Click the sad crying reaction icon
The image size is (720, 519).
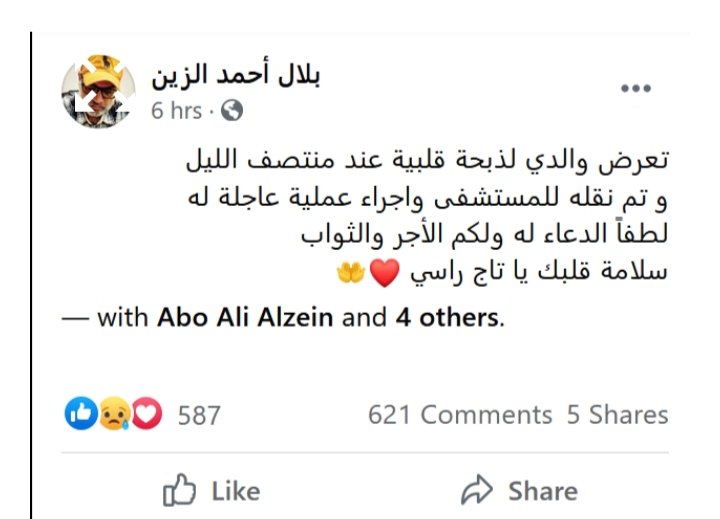click(x=114, y=413)
